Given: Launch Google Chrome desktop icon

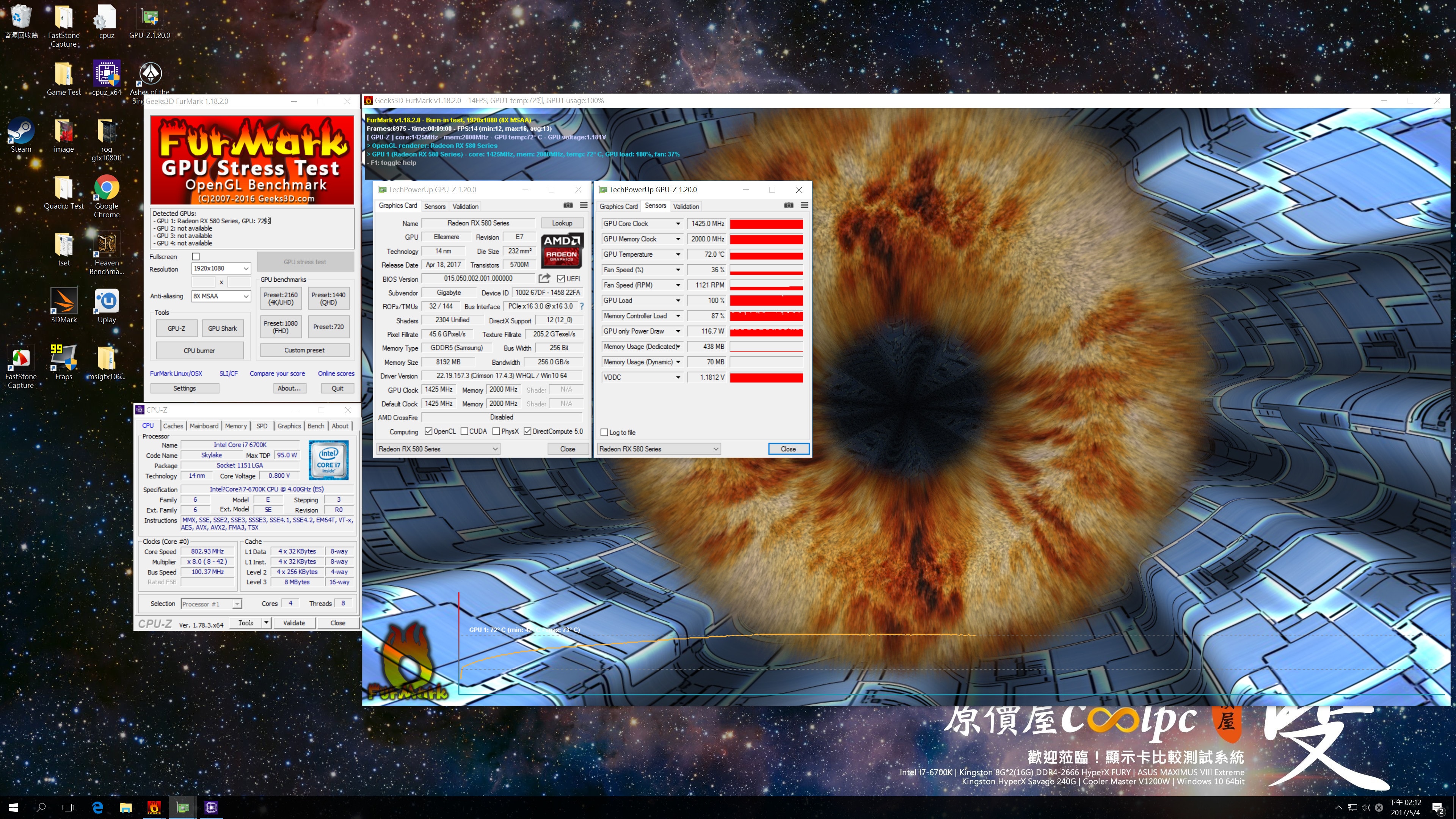Looking at the screenshot, I should click(x=106, y=197).
